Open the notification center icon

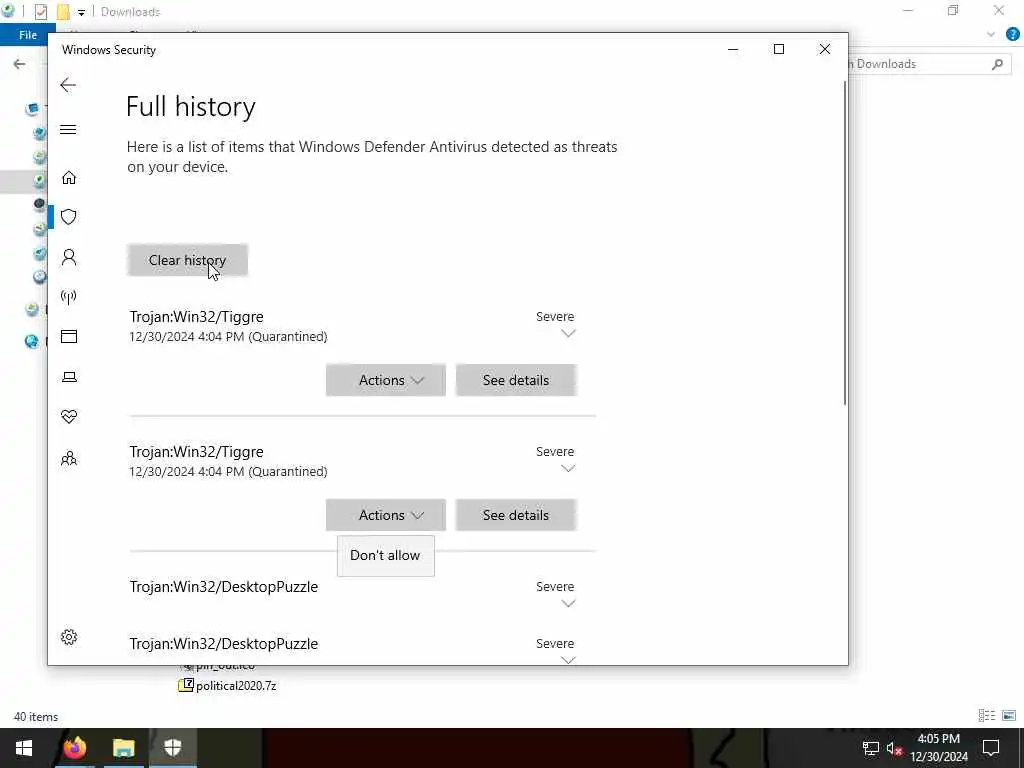[991, 748]
